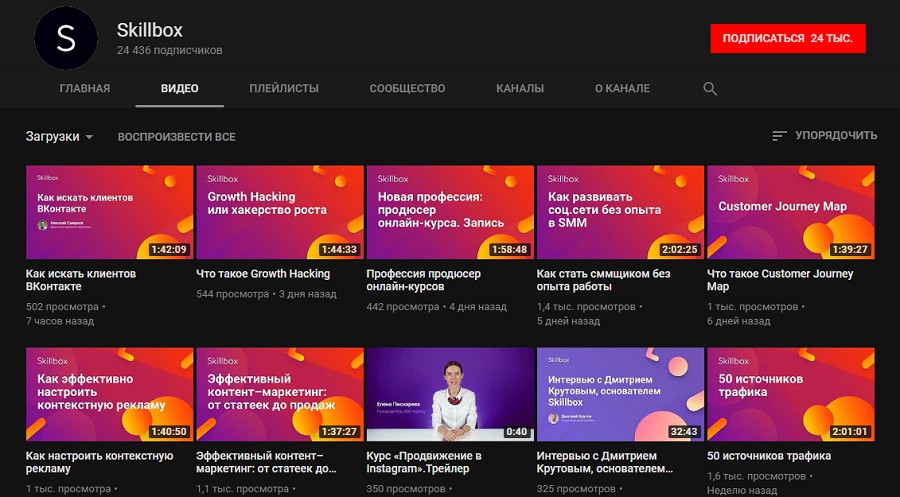Click the red Подписаться button
Screen dimensions: 900x497
(x=788, y=38)
